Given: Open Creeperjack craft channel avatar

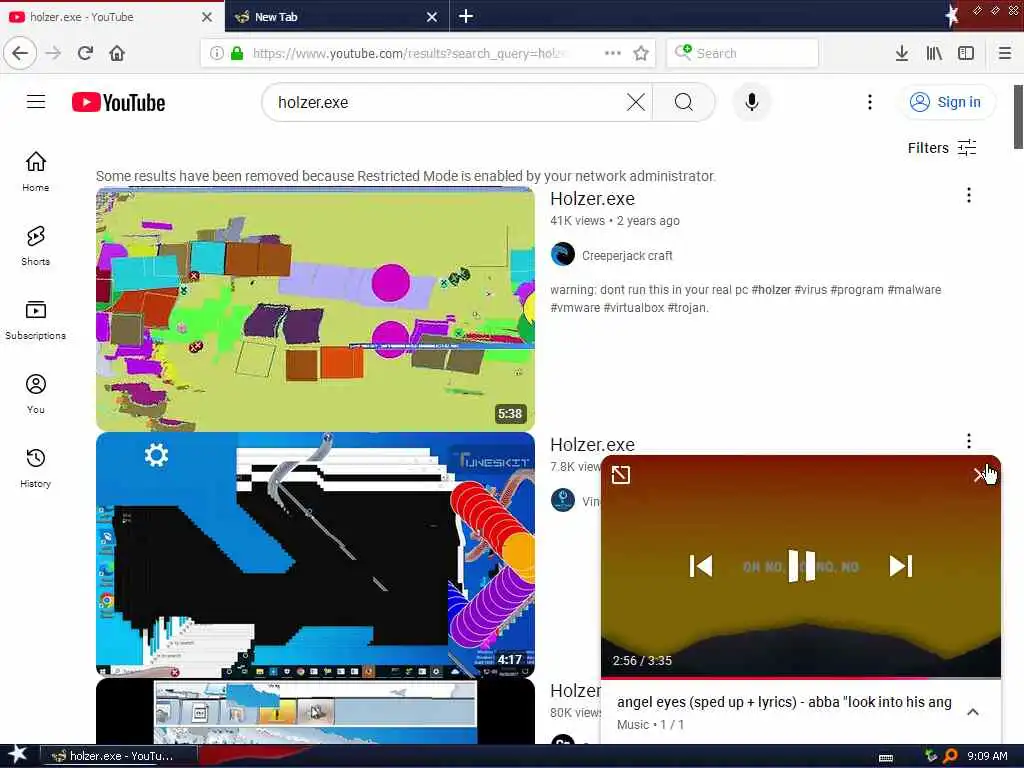Looking at the screenshot, I should [563, 255].
